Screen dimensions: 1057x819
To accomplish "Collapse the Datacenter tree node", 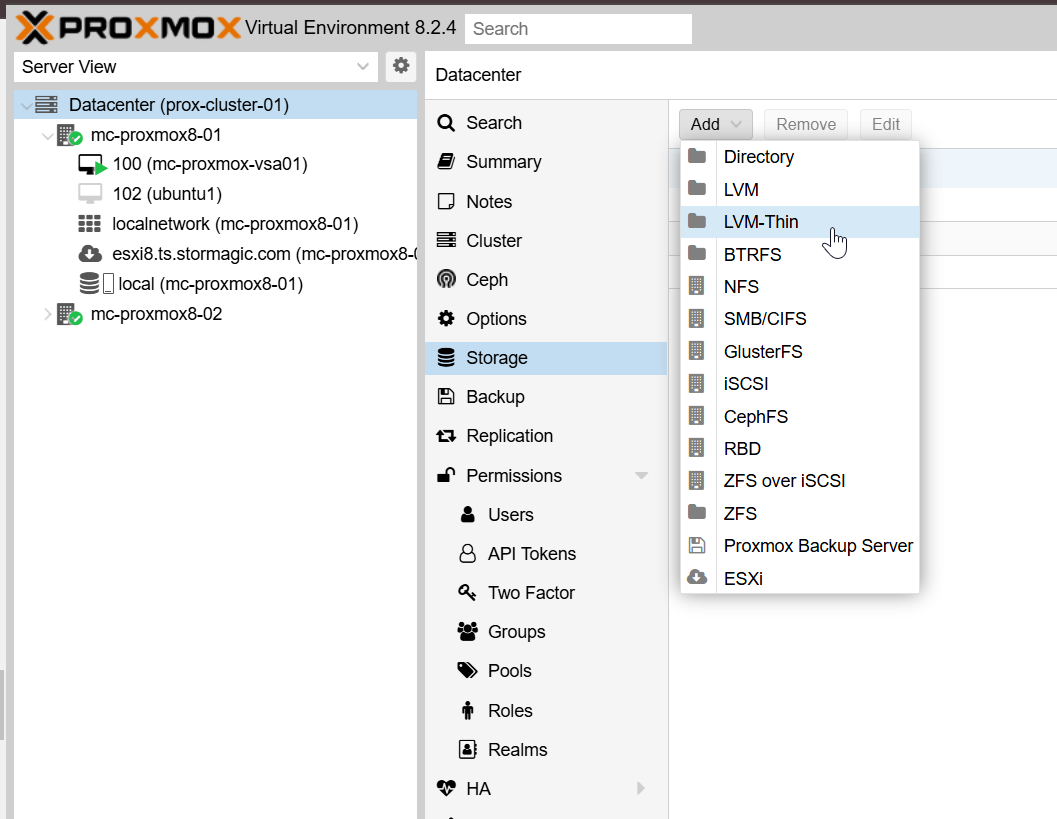I will point(26,105).
